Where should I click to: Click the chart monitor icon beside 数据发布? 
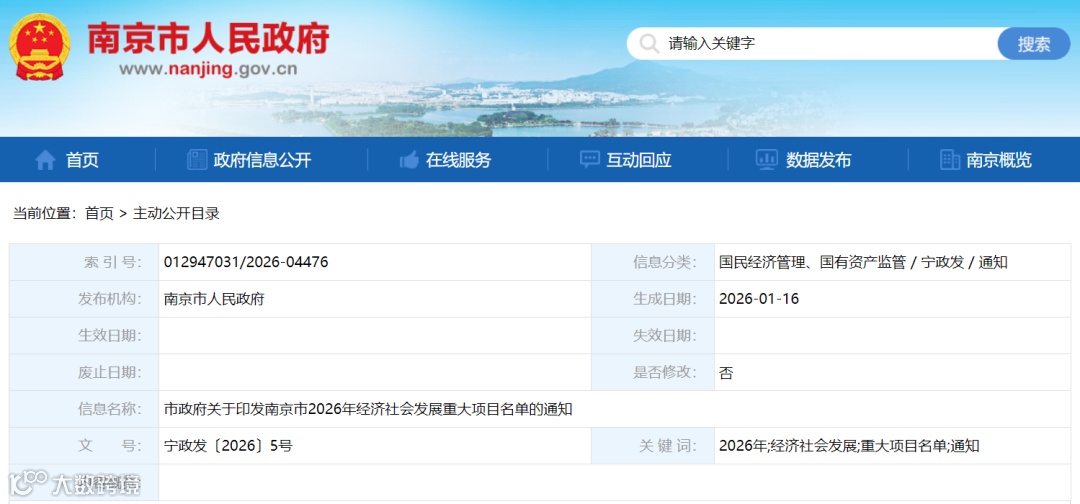(x=767, y=160)
